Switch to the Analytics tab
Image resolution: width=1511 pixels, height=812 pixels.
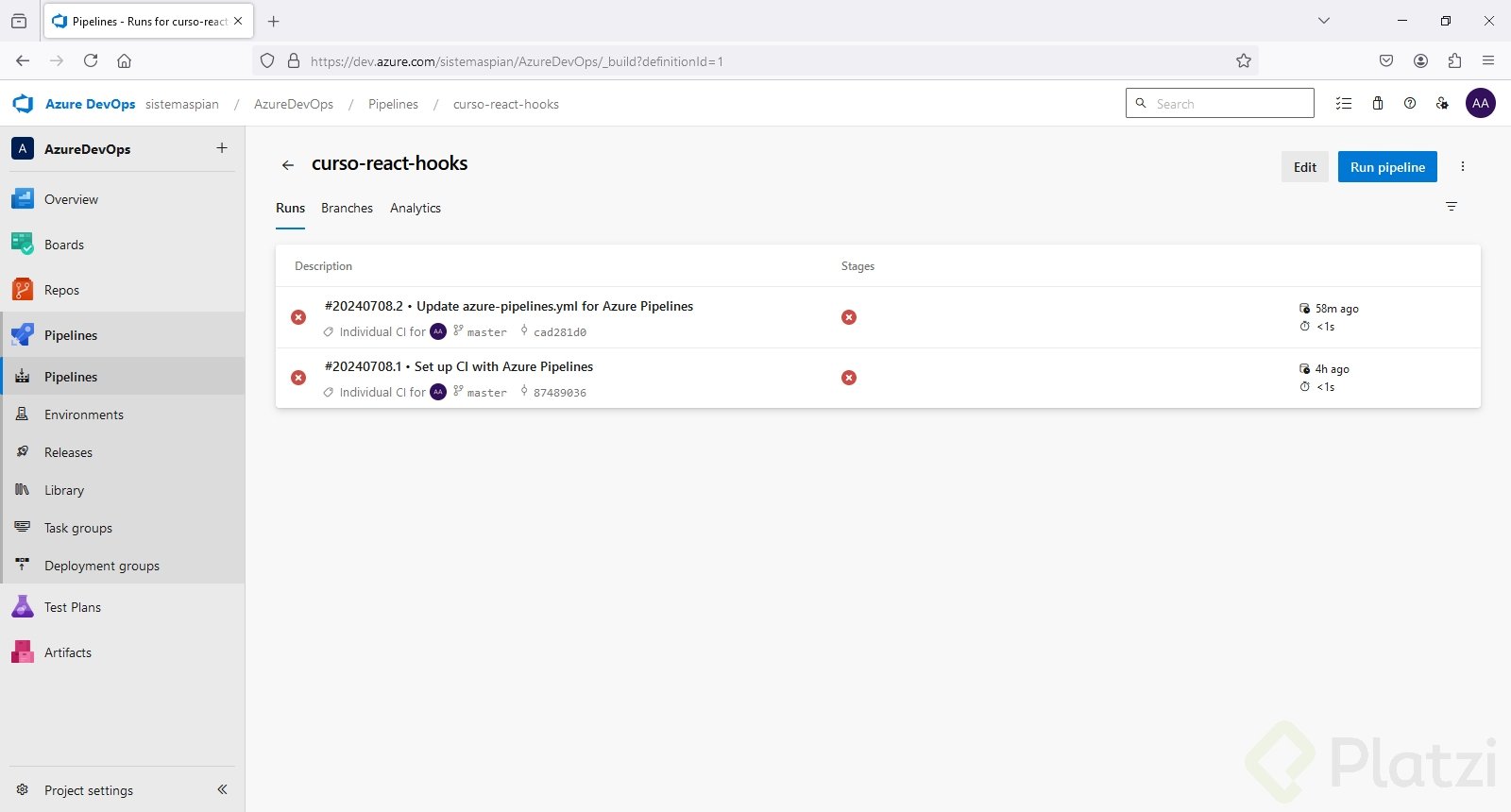tap(416, 208)
